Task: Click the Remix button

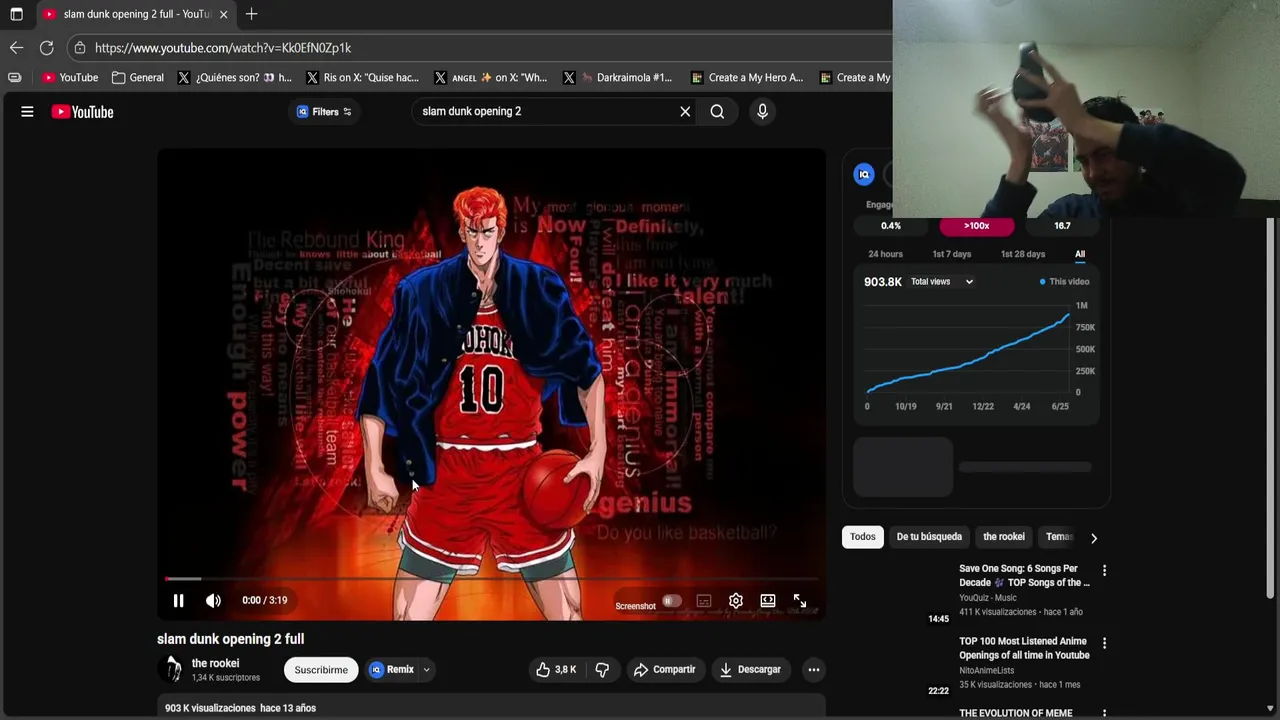Action: [392, 669]
